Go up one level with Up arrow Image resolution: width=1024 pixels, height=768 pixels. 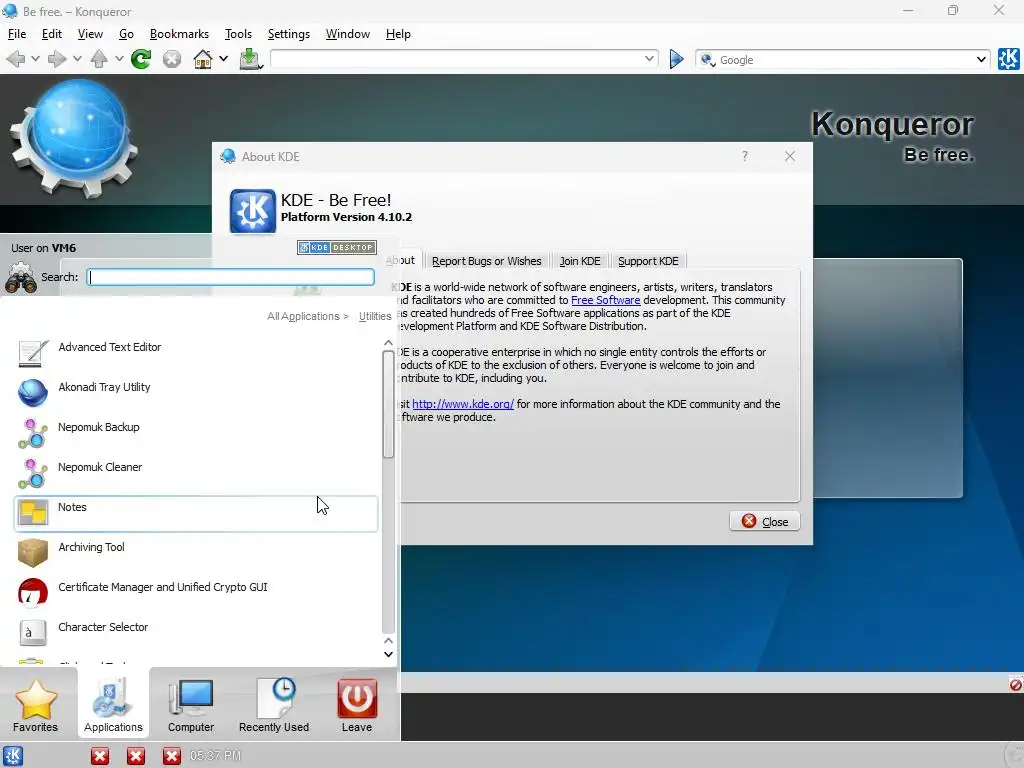pyautogui.click(x=99, y=59)
